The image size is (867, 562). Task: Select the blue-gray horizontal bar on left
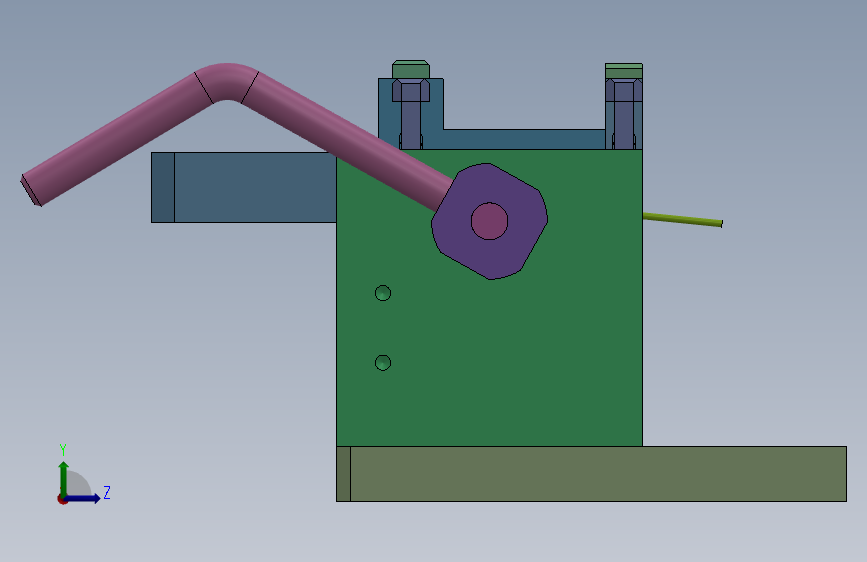coord(244,188)
